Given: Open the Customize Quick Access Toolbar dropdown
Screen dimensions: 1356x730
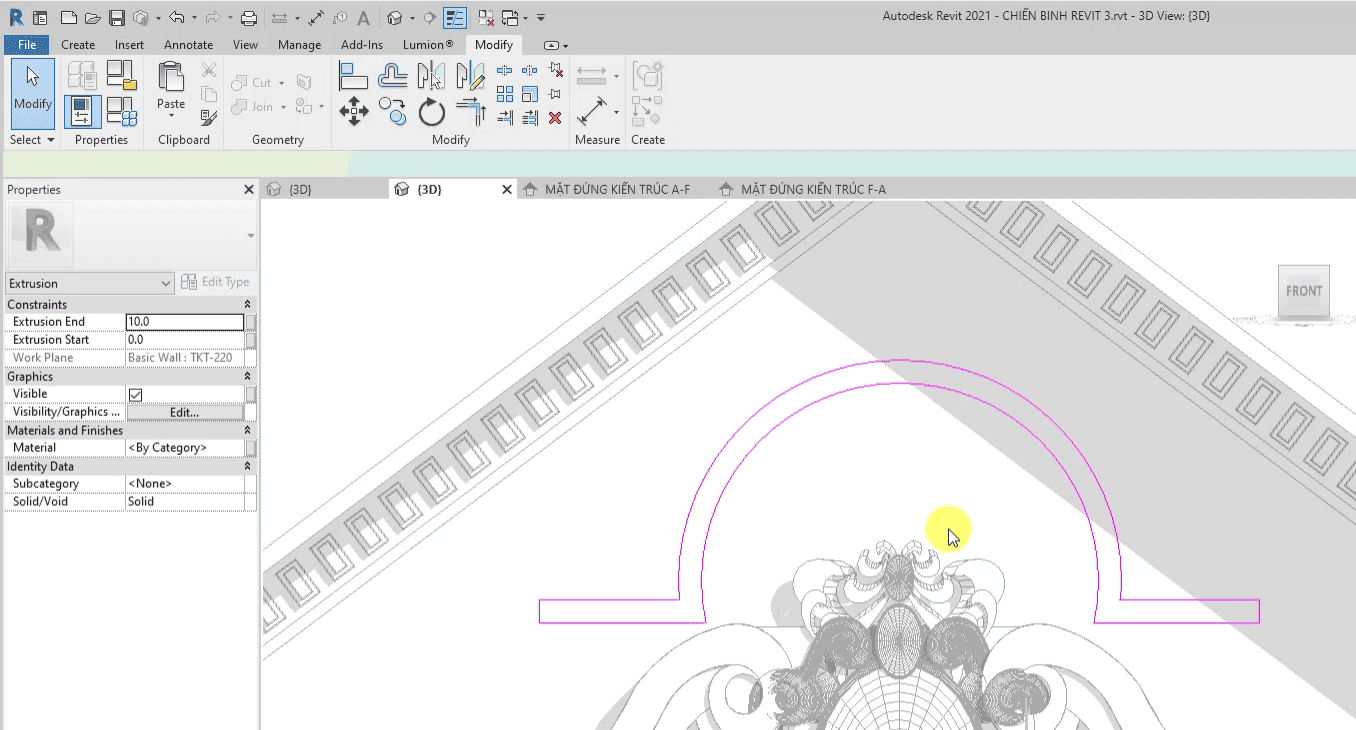Looking at the screenshot, I should point(541,18).
